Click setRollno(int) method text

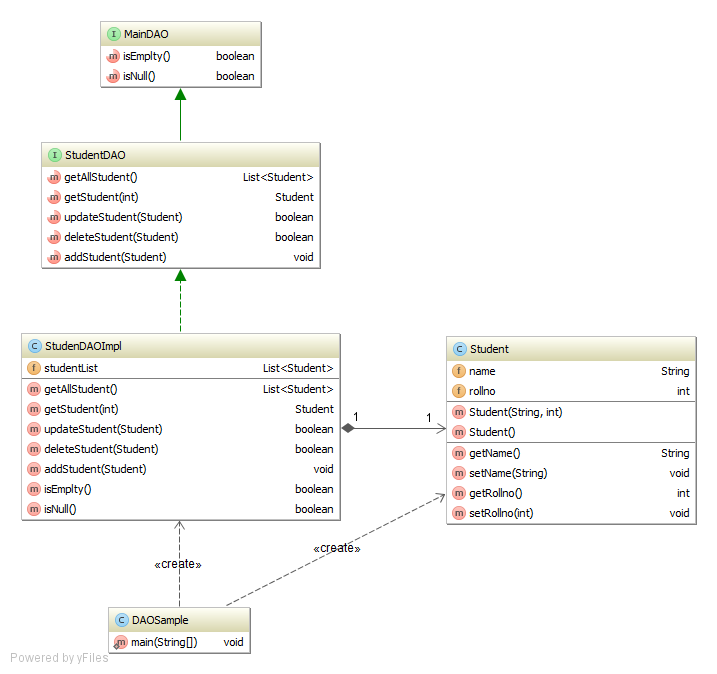click(501, 514)
